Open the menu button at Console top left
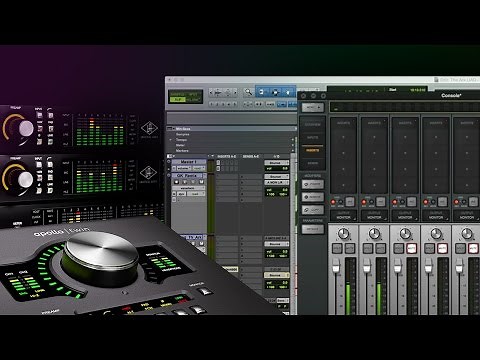 312,108
